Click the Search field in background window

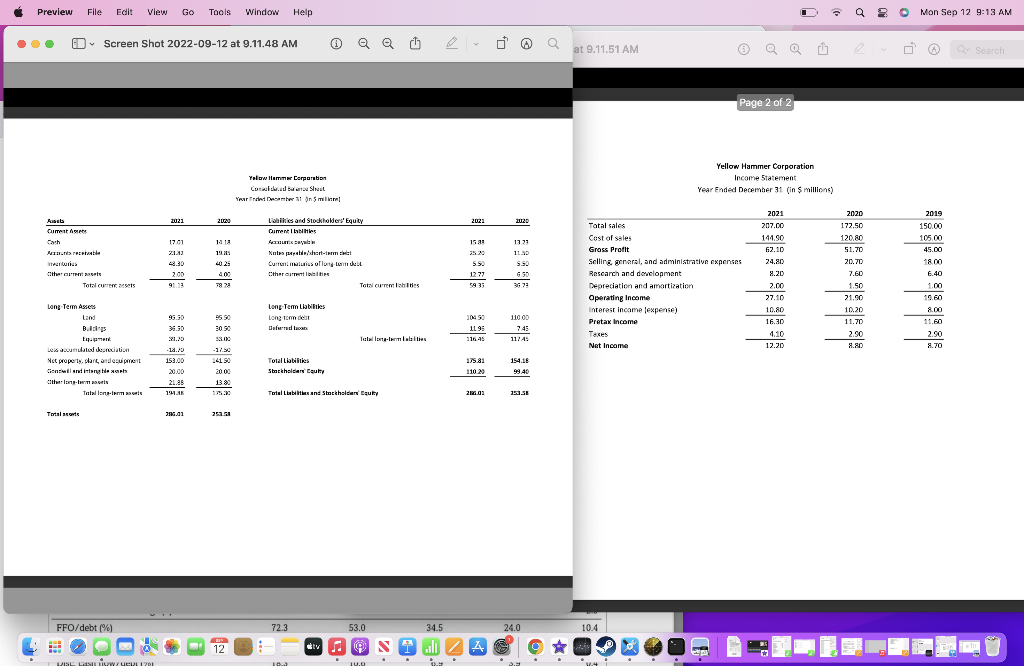pyautogui.click(x=987, y=50)
